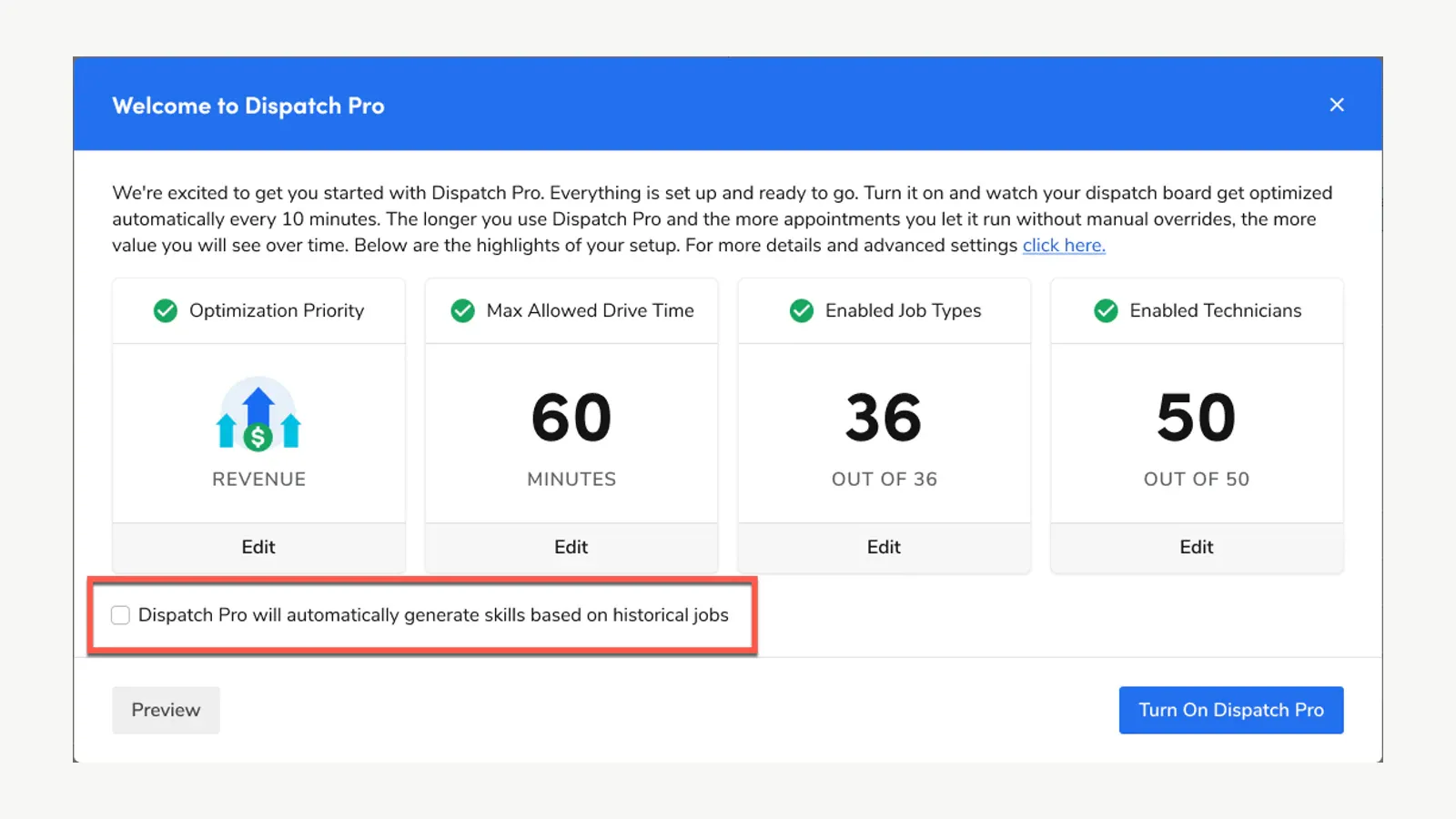The image size is (1456, 819).
Task: Click green checkmark beside Enabled Technicians
Action: pos(1107,311)
